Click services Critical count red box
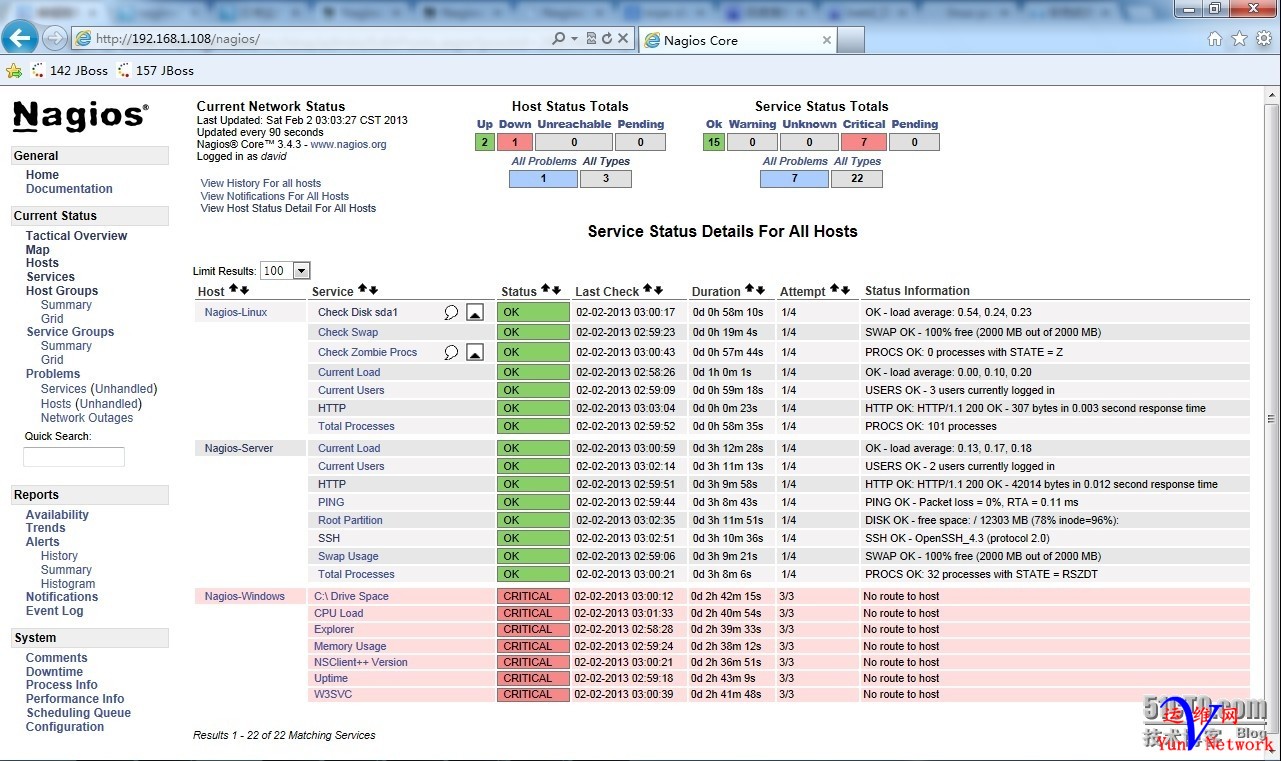 tap(864, 142)
